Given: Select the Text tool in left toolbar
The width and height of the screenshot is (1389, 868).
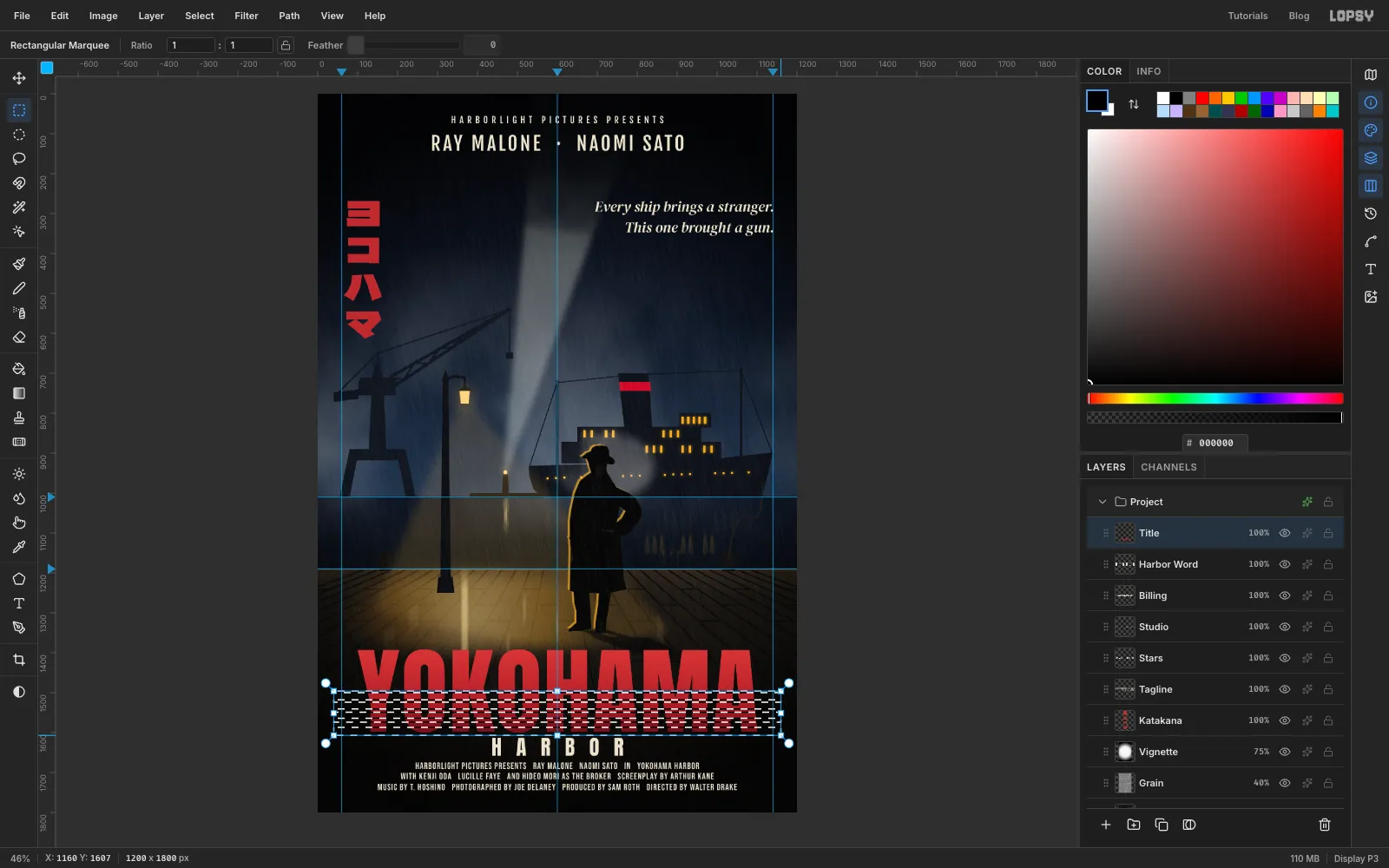Looking at the screenshot, I should pyautogui.click(x=19, y=603).
